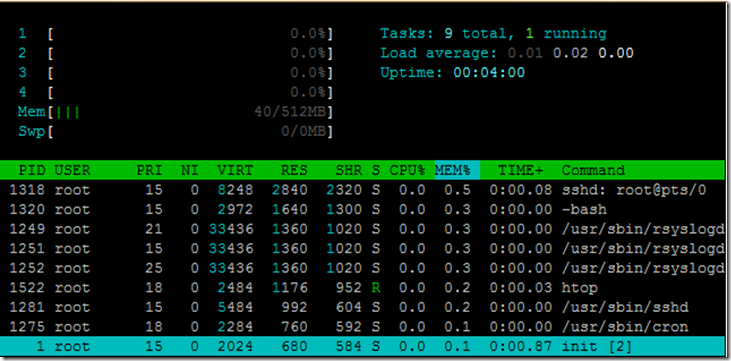Screen dimensions: 731x361
Task: Click TIME+ value 0:00.03 for htop
Action: pos(521,288)
